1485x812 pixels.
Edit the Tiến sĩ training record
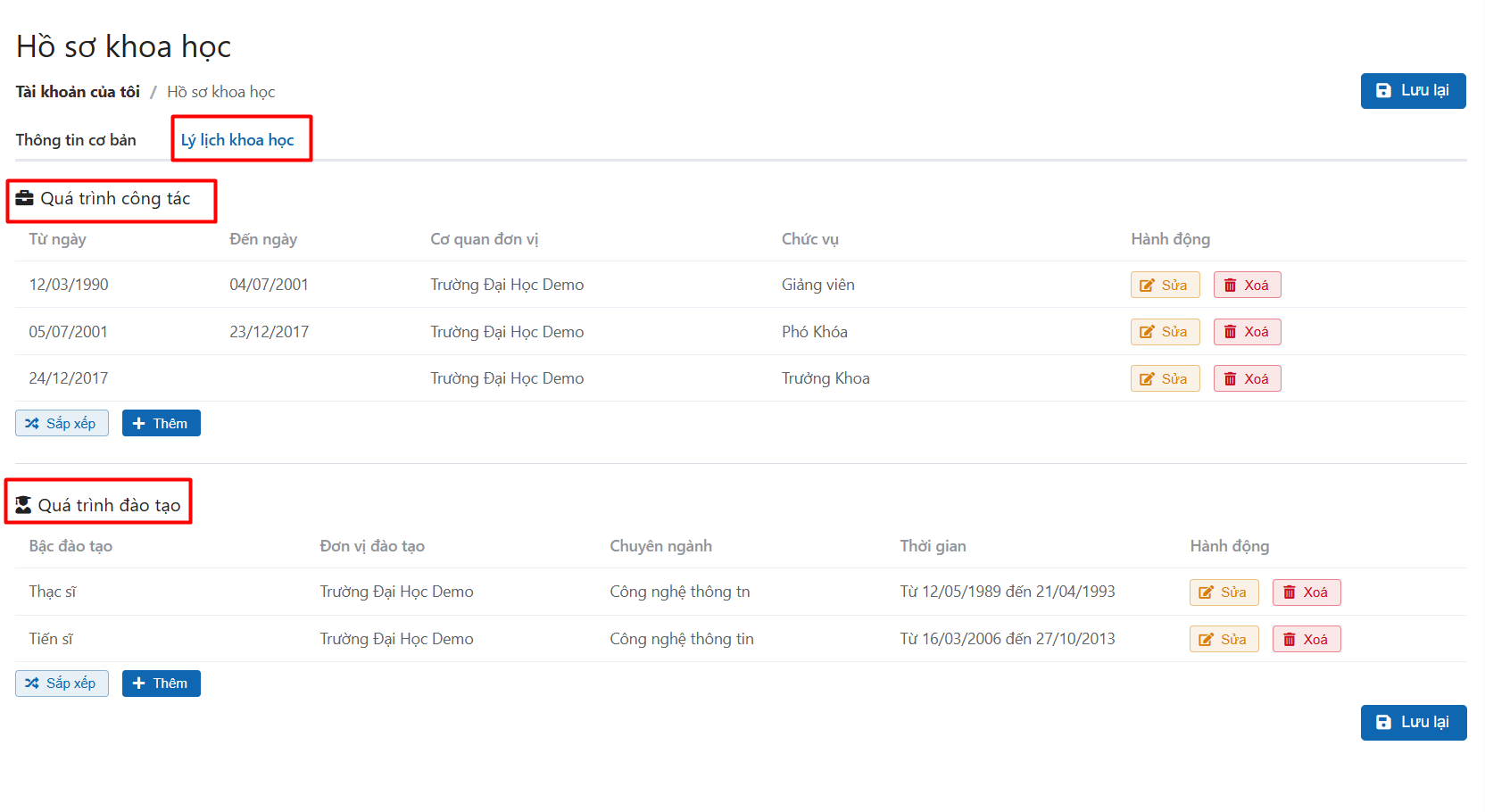1224,640
